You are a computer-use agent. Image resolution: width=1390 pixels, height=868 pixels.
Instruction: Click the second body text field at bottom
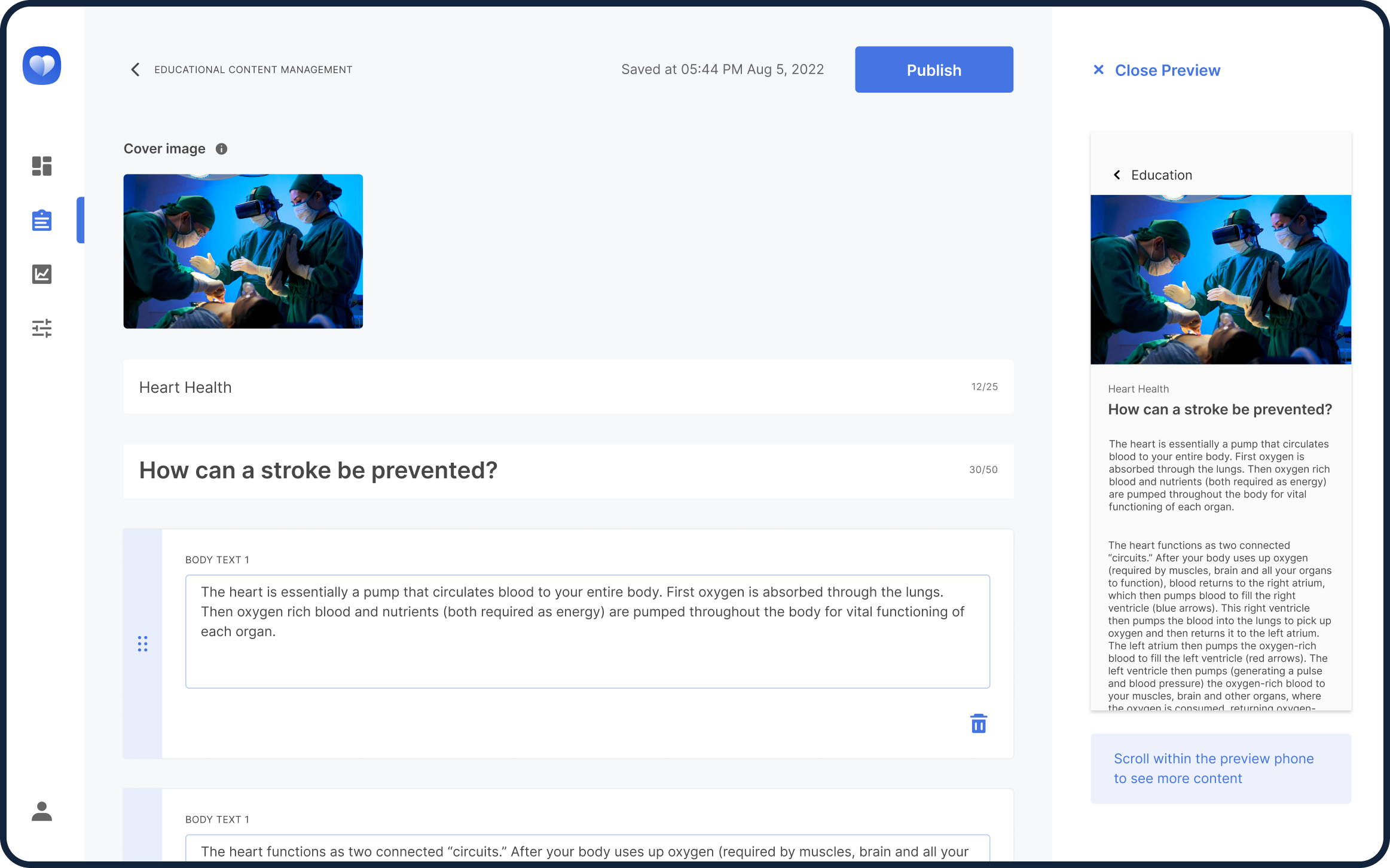pos(587,850)
